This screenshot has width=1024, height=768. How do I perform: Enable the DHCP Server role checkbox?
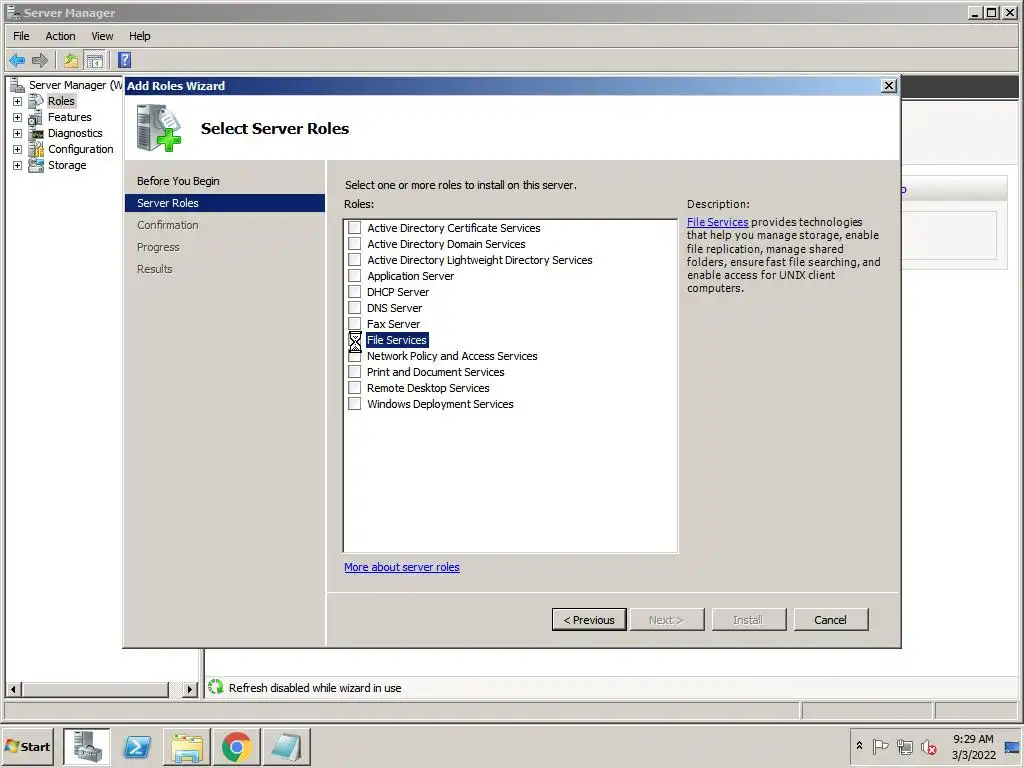pos(355,291)
